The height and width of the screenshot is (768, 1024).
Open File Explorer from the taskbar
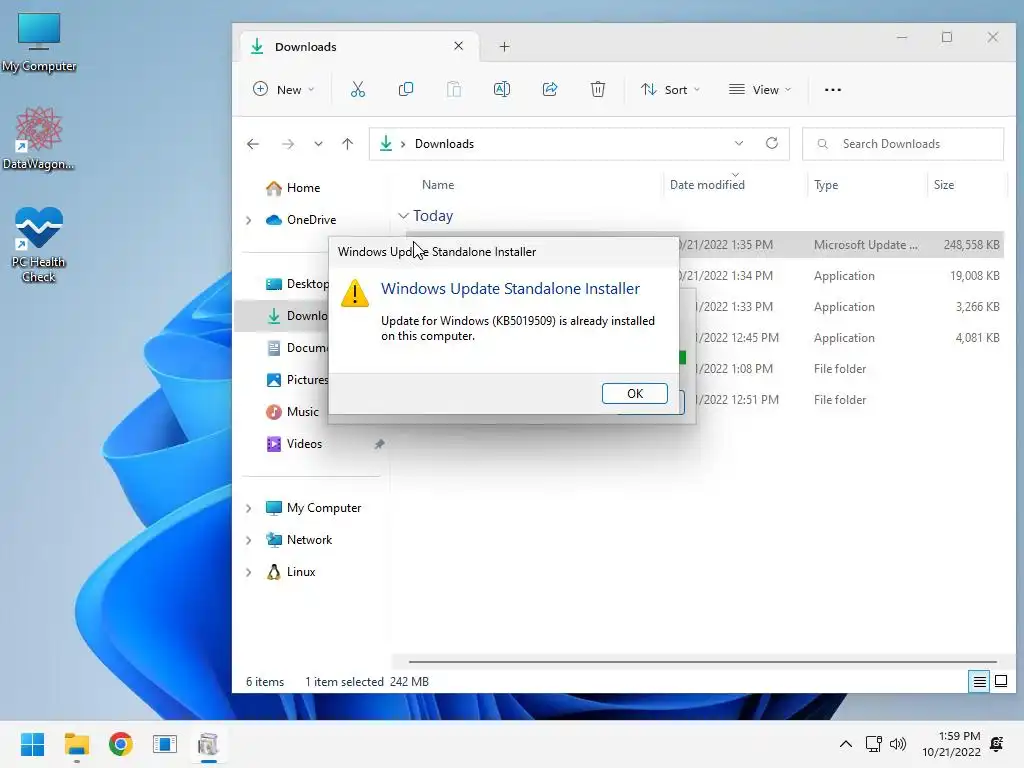tap(76, 744)
